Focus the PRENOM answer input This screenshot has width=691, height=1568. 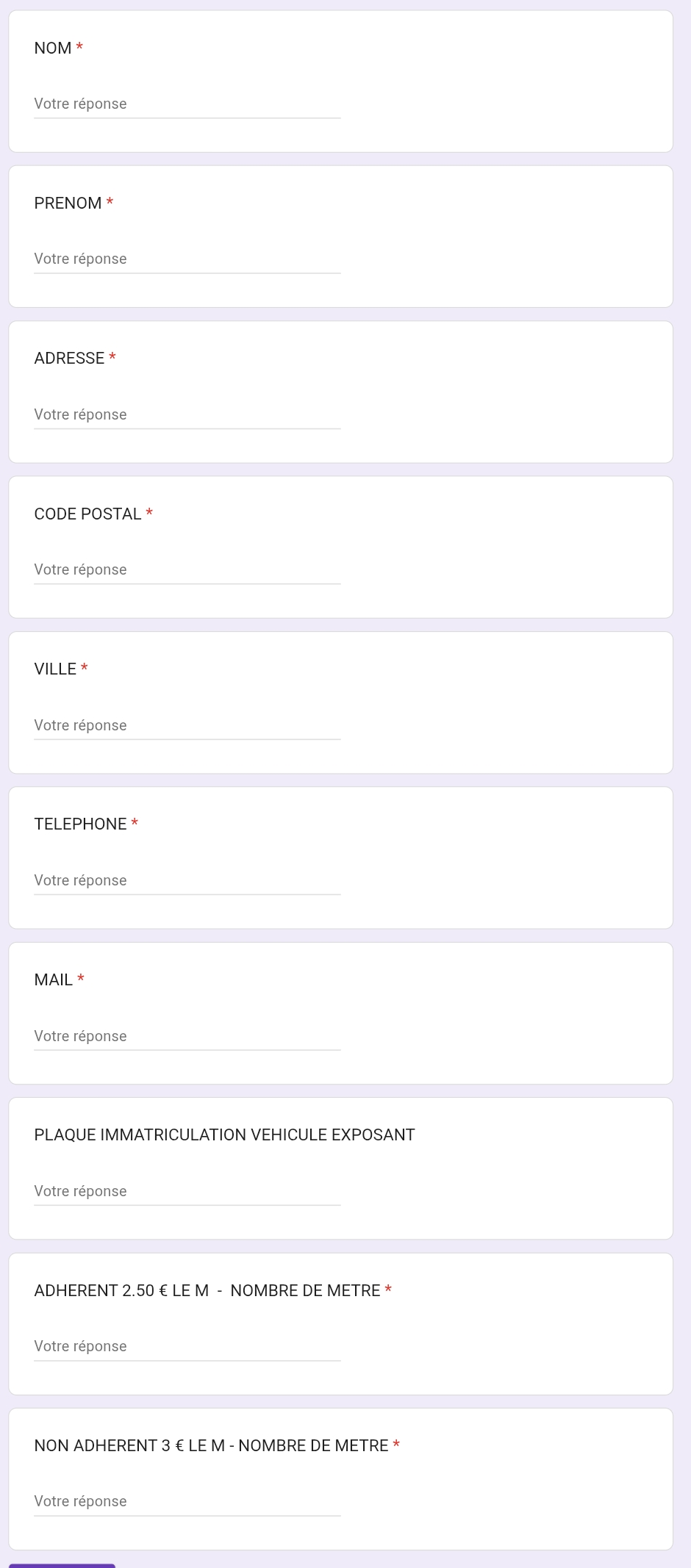coord(187,259)
